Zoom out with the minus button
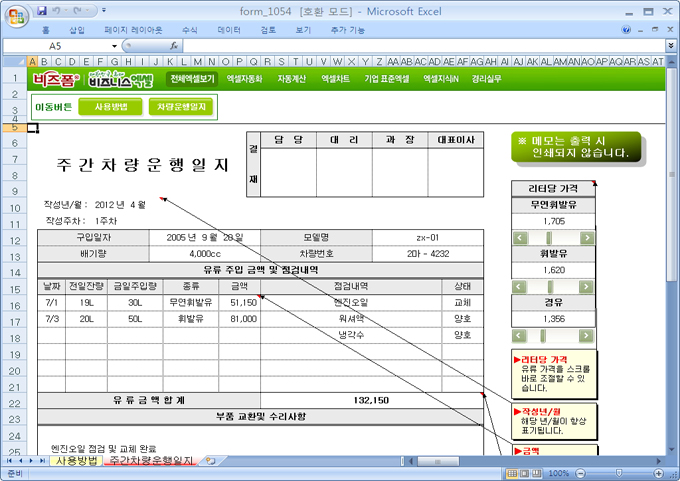680x481 pixels. click(581, 473)
